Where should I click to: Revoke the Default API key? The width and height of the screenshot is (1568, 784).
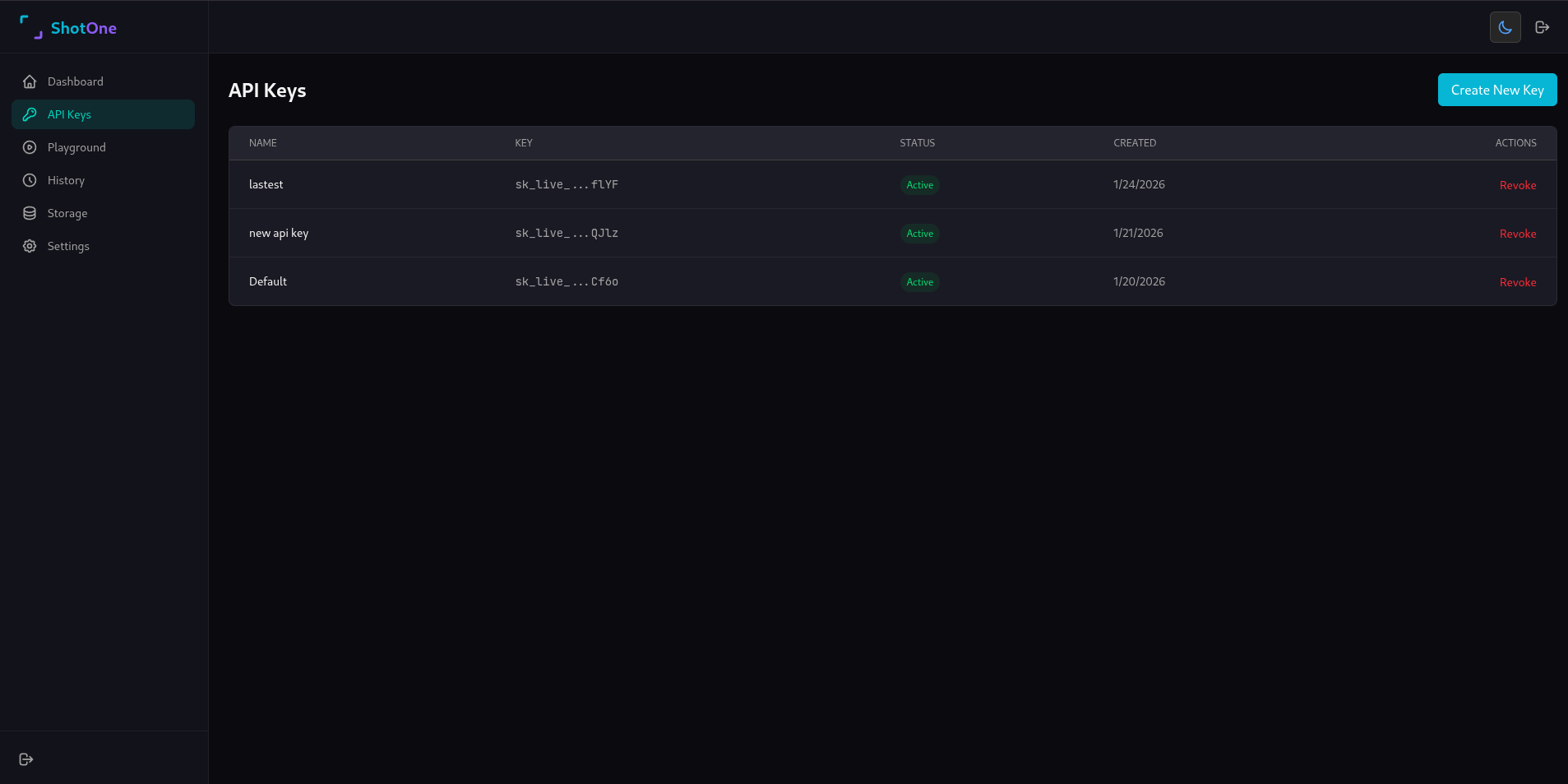(1517, 281)
